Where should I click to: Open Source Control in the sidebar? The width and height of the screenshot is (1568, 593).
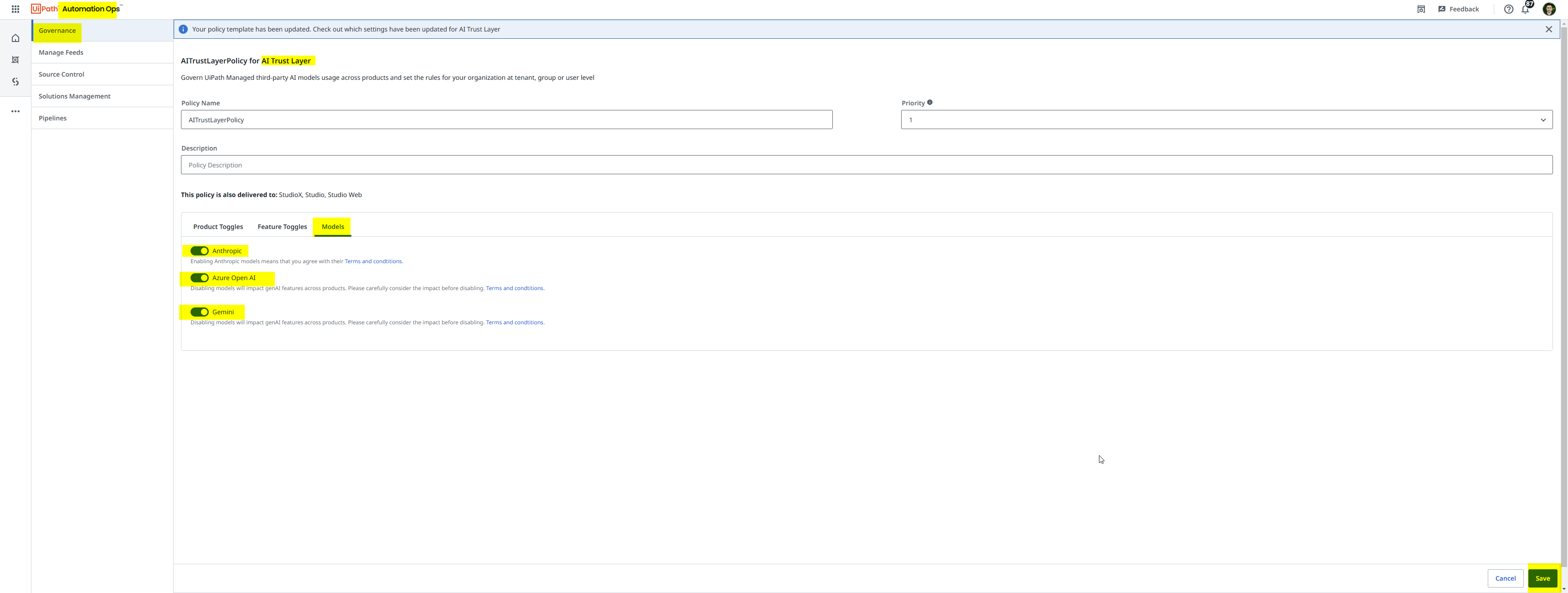point(102,74)
